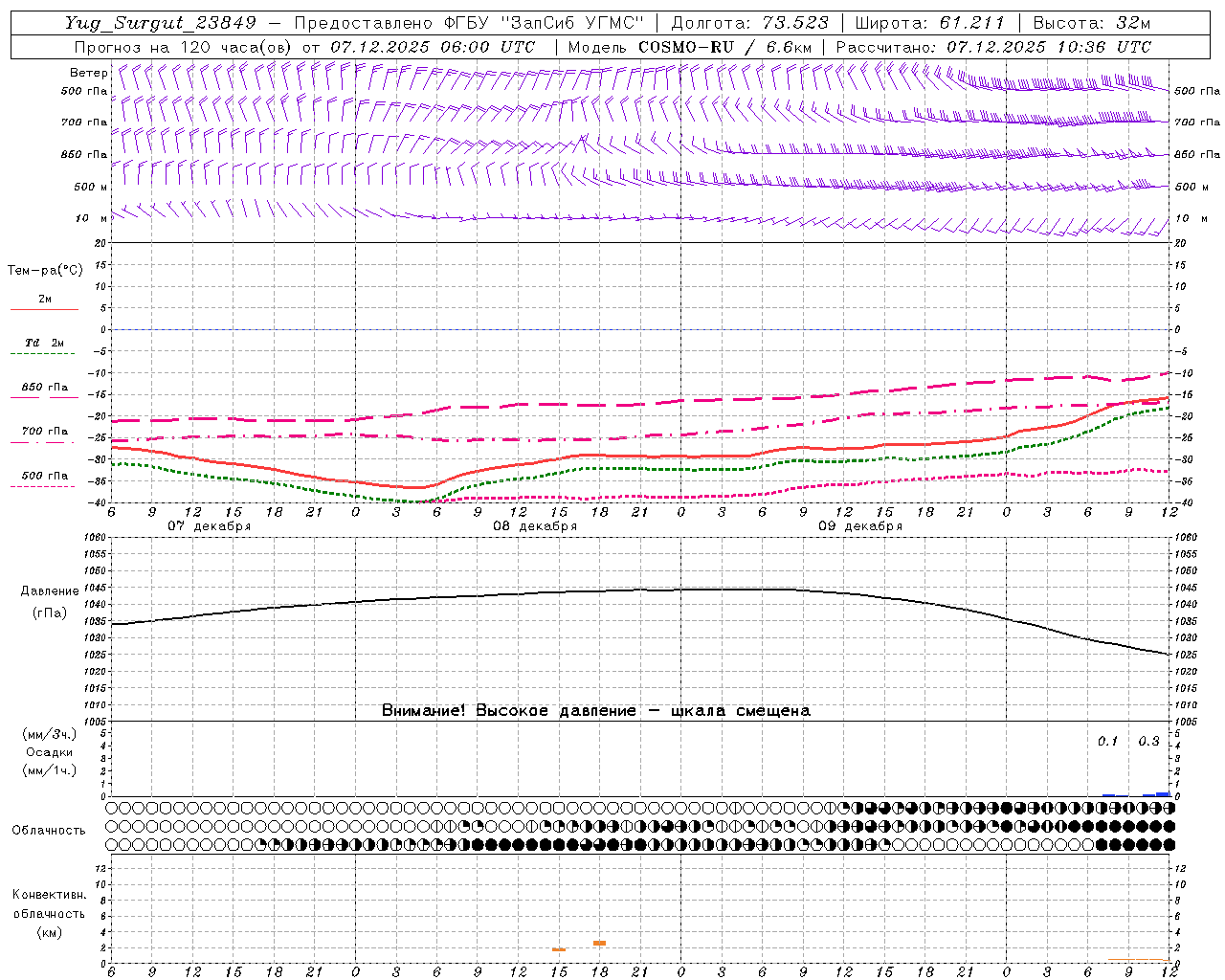Viewport: 1225px width, 980px height.
Task: Click the 700 гПа temperature legend entry
Action: (x=45, y=432)
